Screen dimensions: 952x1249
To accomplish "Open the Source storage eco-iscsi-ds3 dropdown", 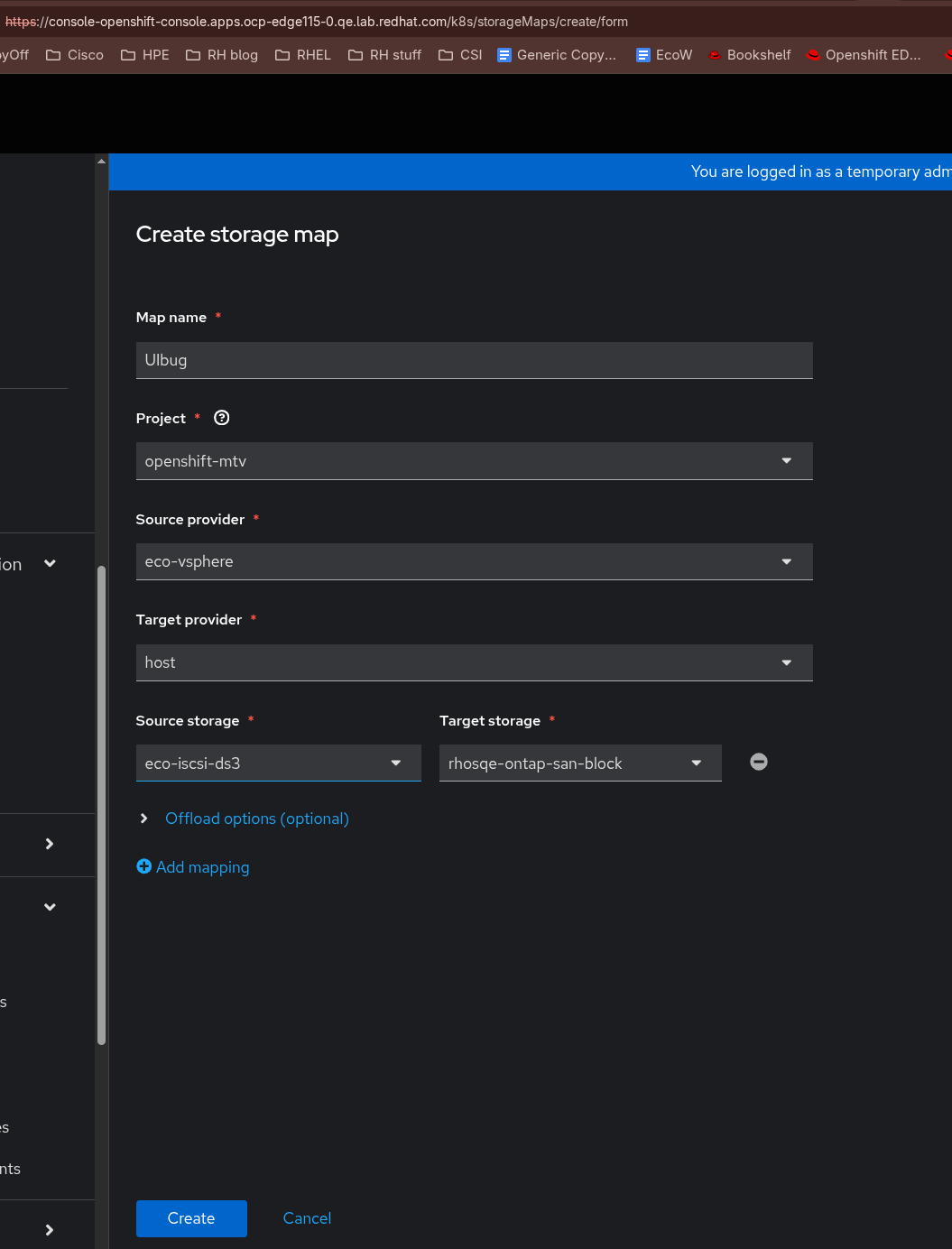I will (x=278, y=763).
